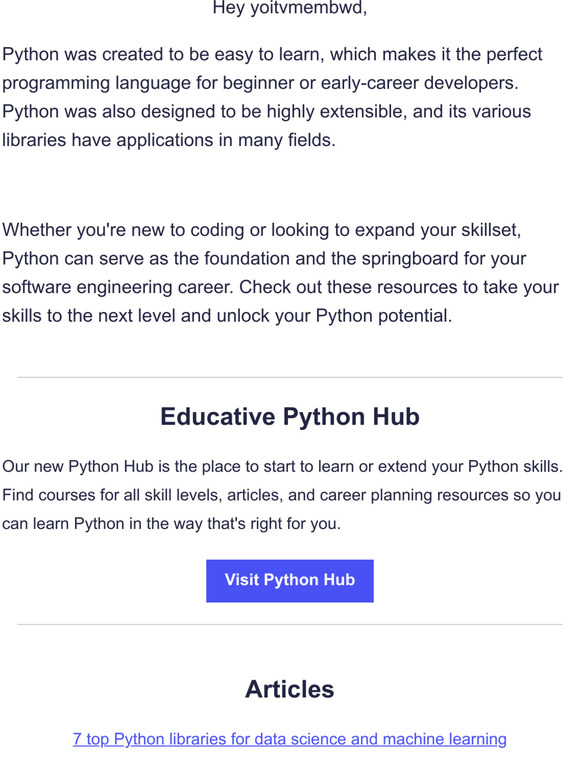Click the word 'Visit' on the blue button
Viewport: 580px width, 774px height.
[242, 580]
